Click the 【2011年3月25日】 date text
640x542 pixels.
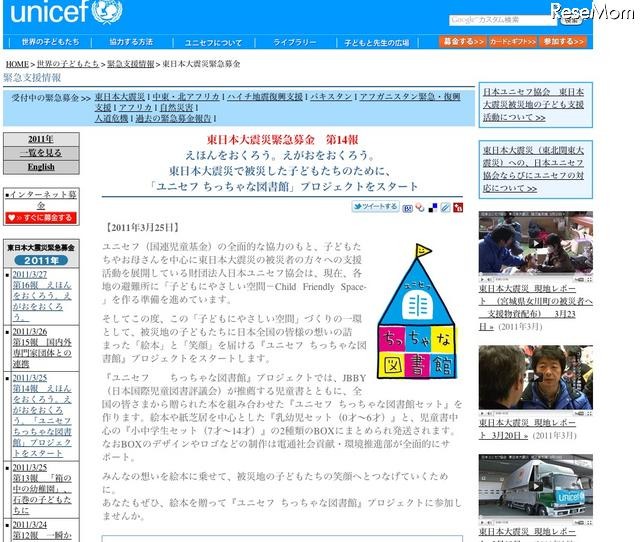142,227
